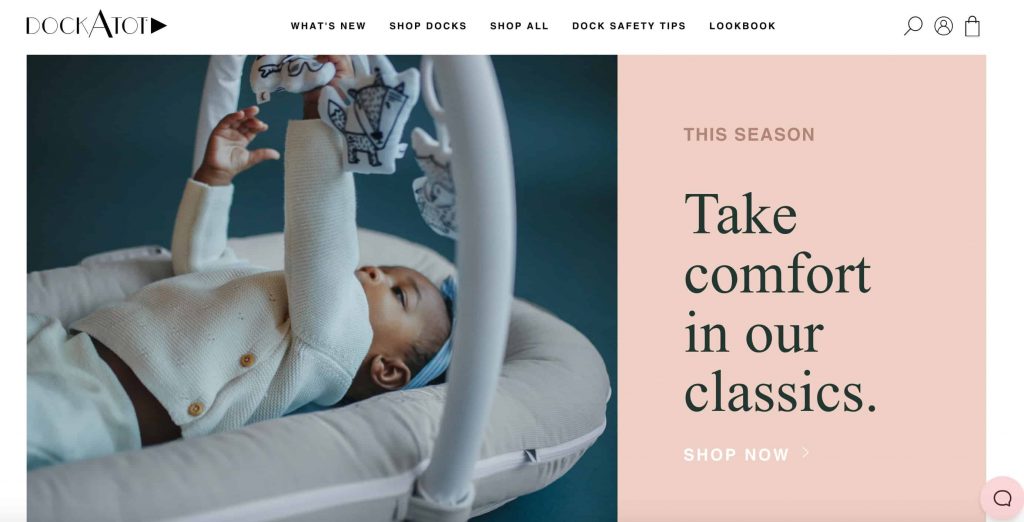Viewport: 1024px width, 522px height.
Task: Open the Dock Safety Tips page
Action: (629, 26)
